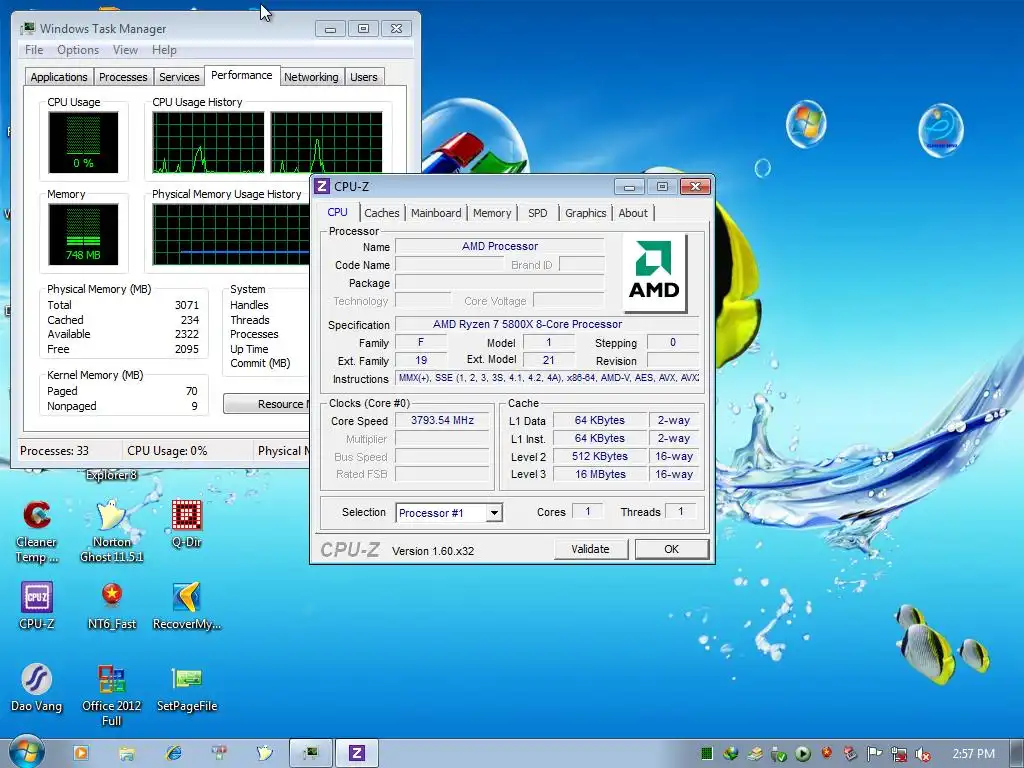Viewport: 1024px width, 768px height.
Task: Click the Level 3 16 MBytes cache value
Action: pos(600,474)
